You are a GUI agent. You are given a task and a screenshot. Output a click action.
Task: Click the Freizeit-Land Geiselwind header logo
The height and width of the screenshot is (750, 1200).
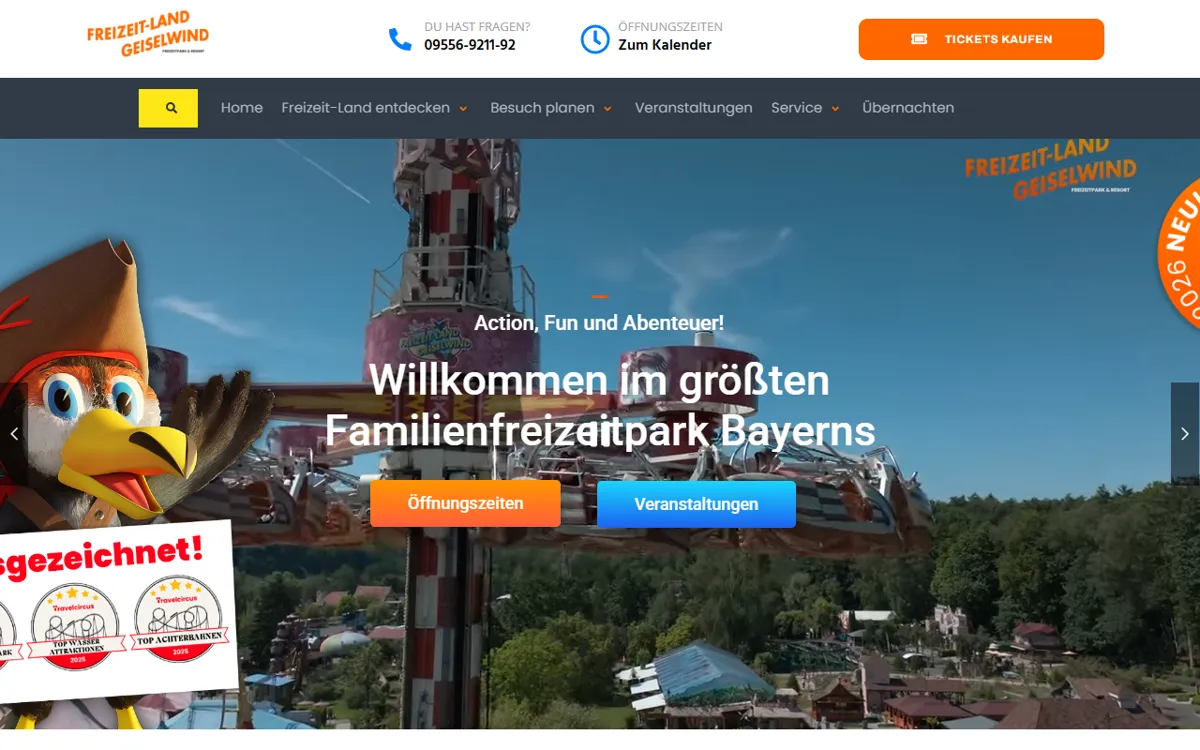[148, 36]
